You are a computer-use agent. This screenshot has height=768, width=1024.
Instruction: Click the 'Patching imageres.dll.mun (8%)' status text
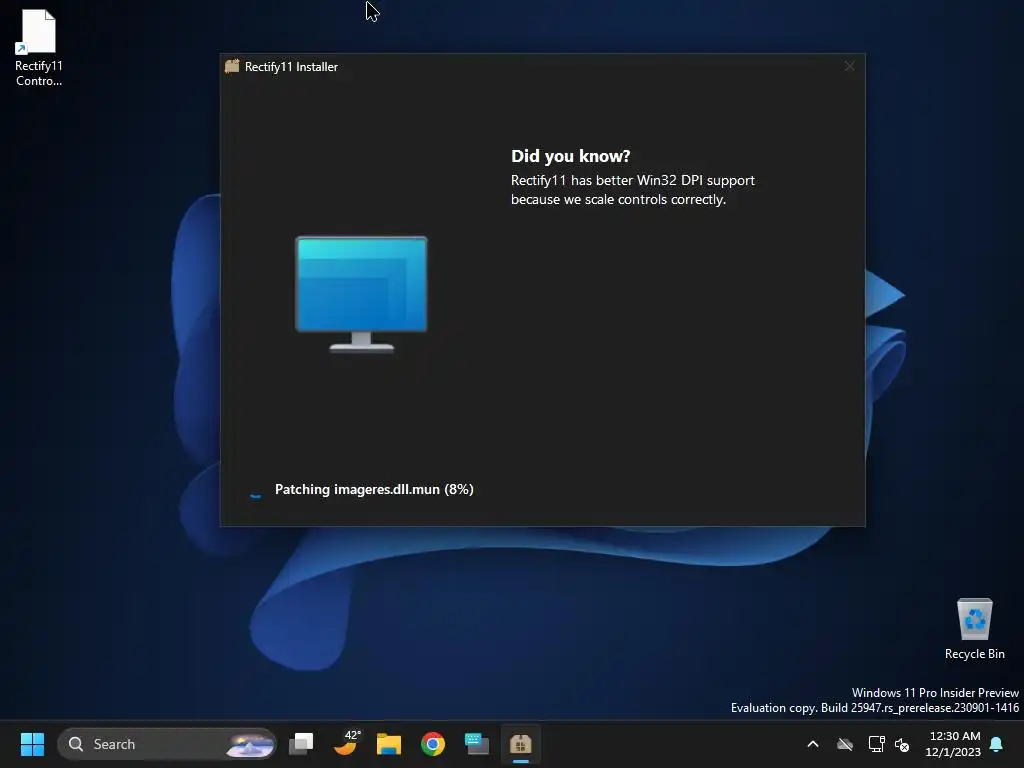coord(374,489)
